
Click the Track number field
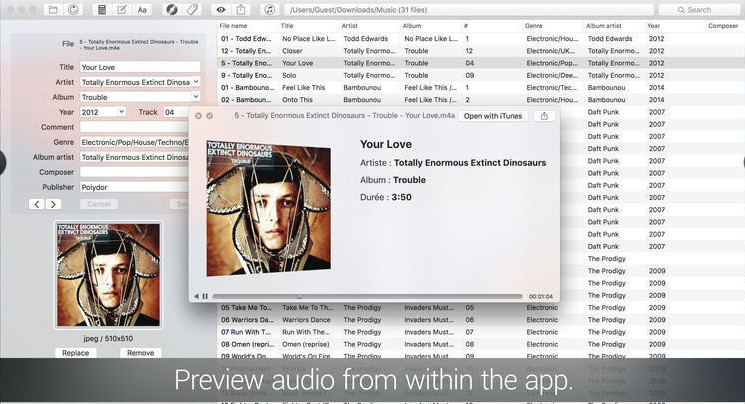tap(176, 112)
